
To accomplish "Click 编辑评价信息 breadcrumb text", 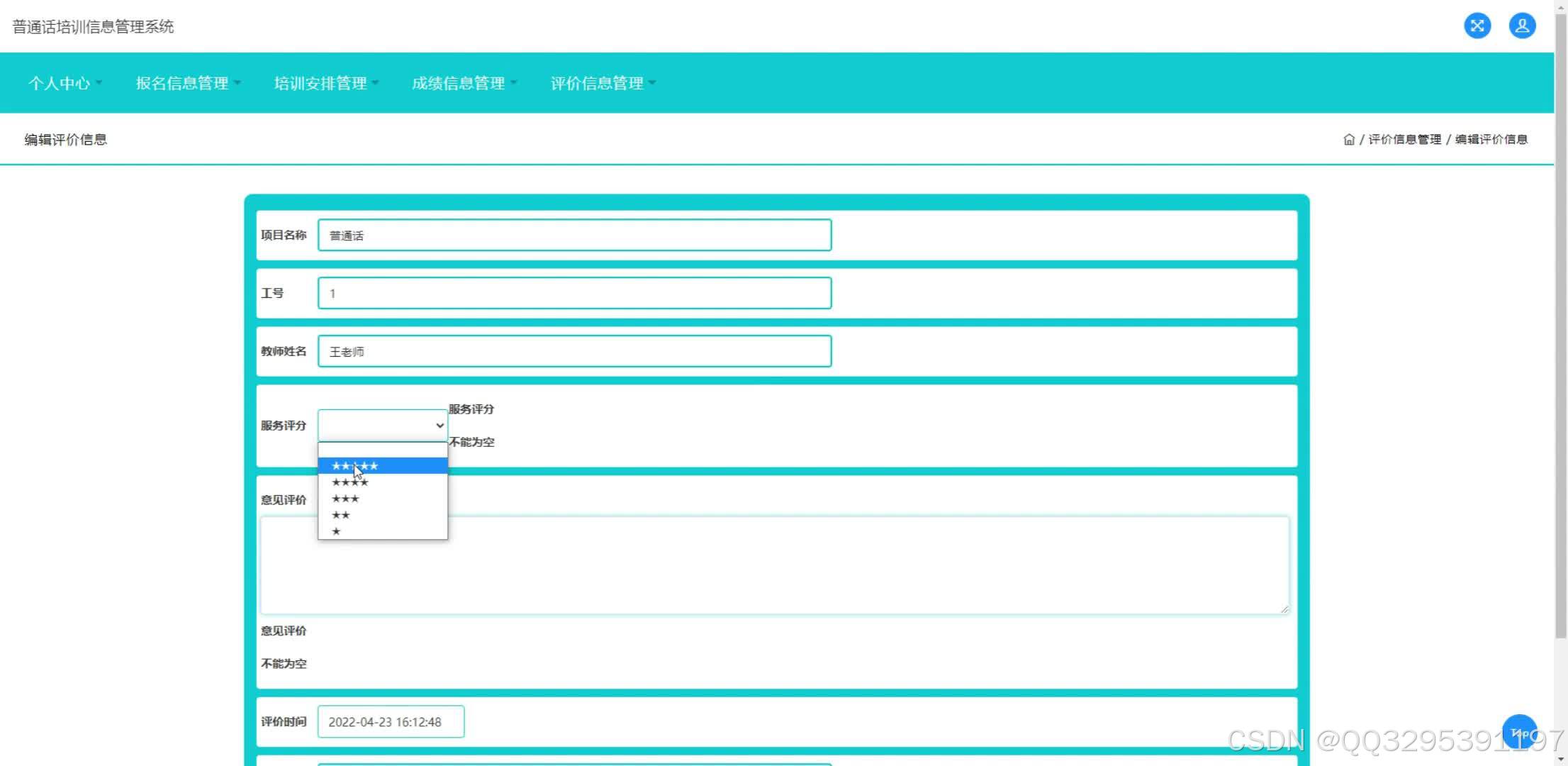I will 1491,140.
